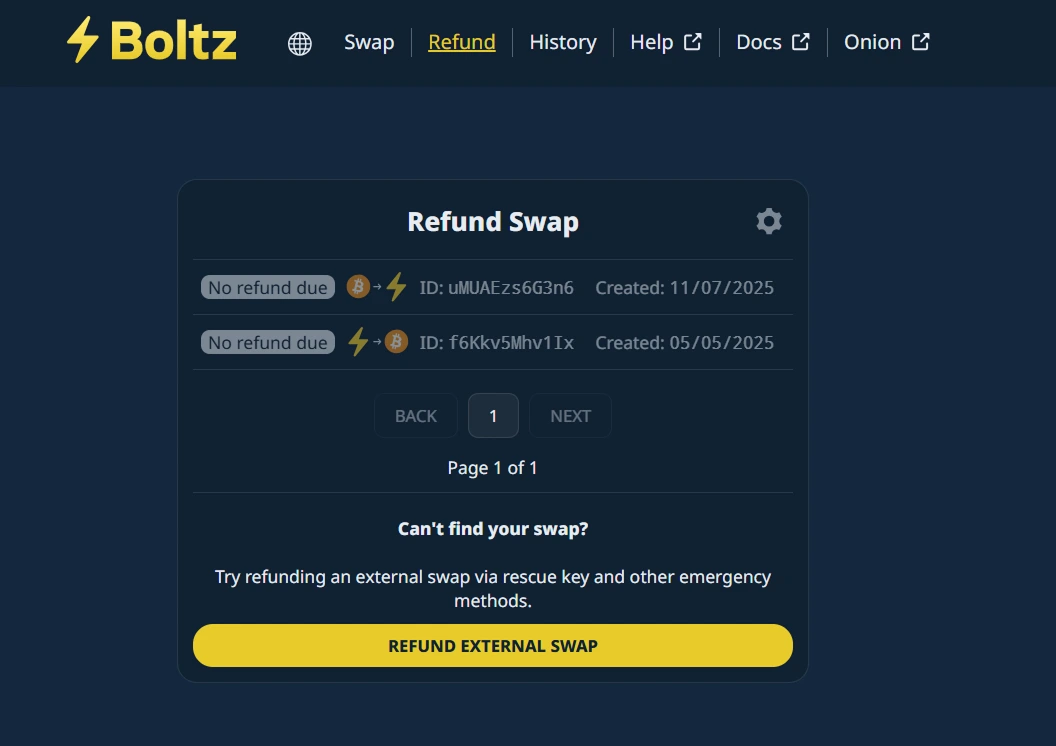Click the No refund due badge on first swap
Screen dimensions: 1056x746
tap(268, 288)
